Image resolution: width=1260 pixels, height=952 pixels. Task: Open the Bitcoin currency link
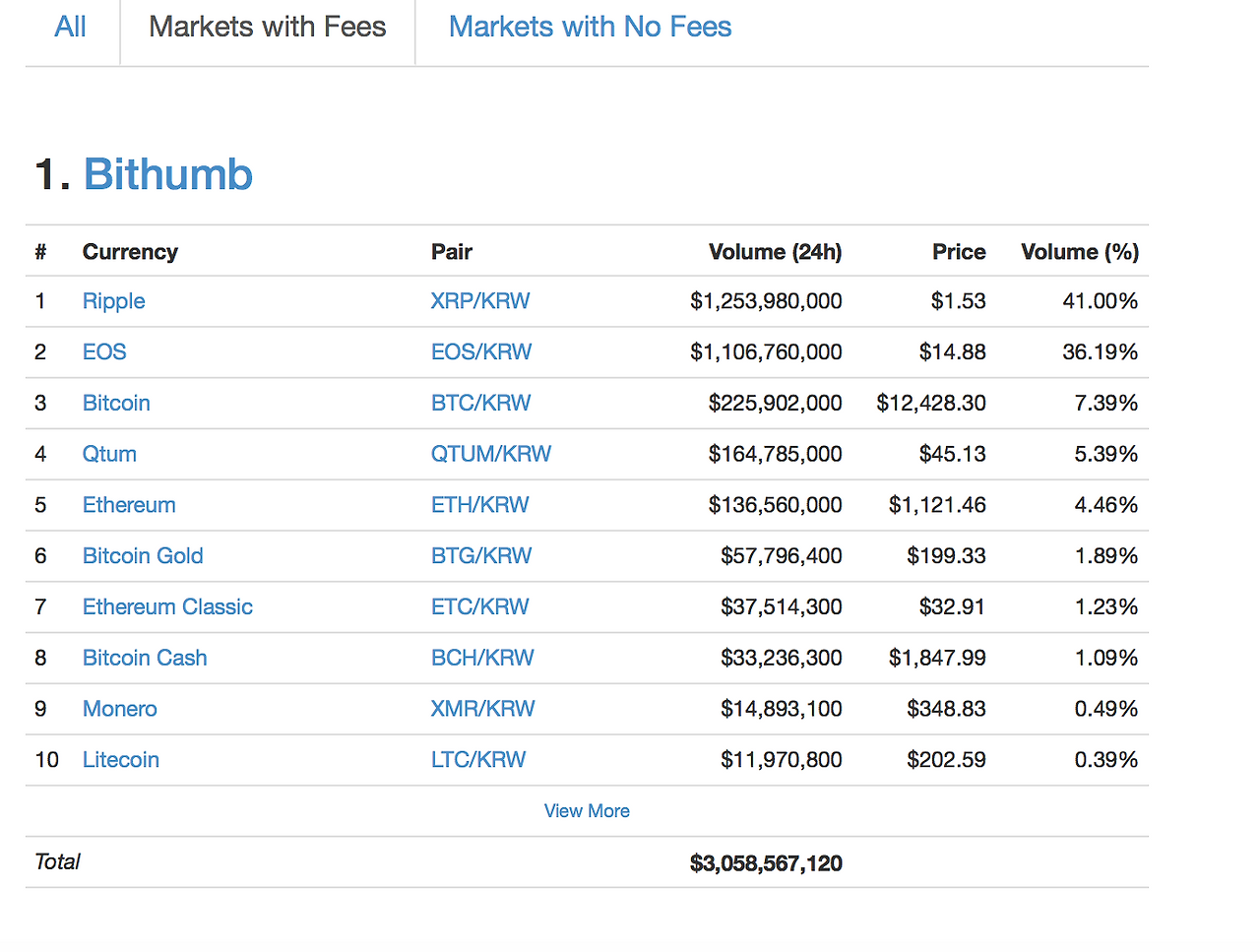click(116, 404)
